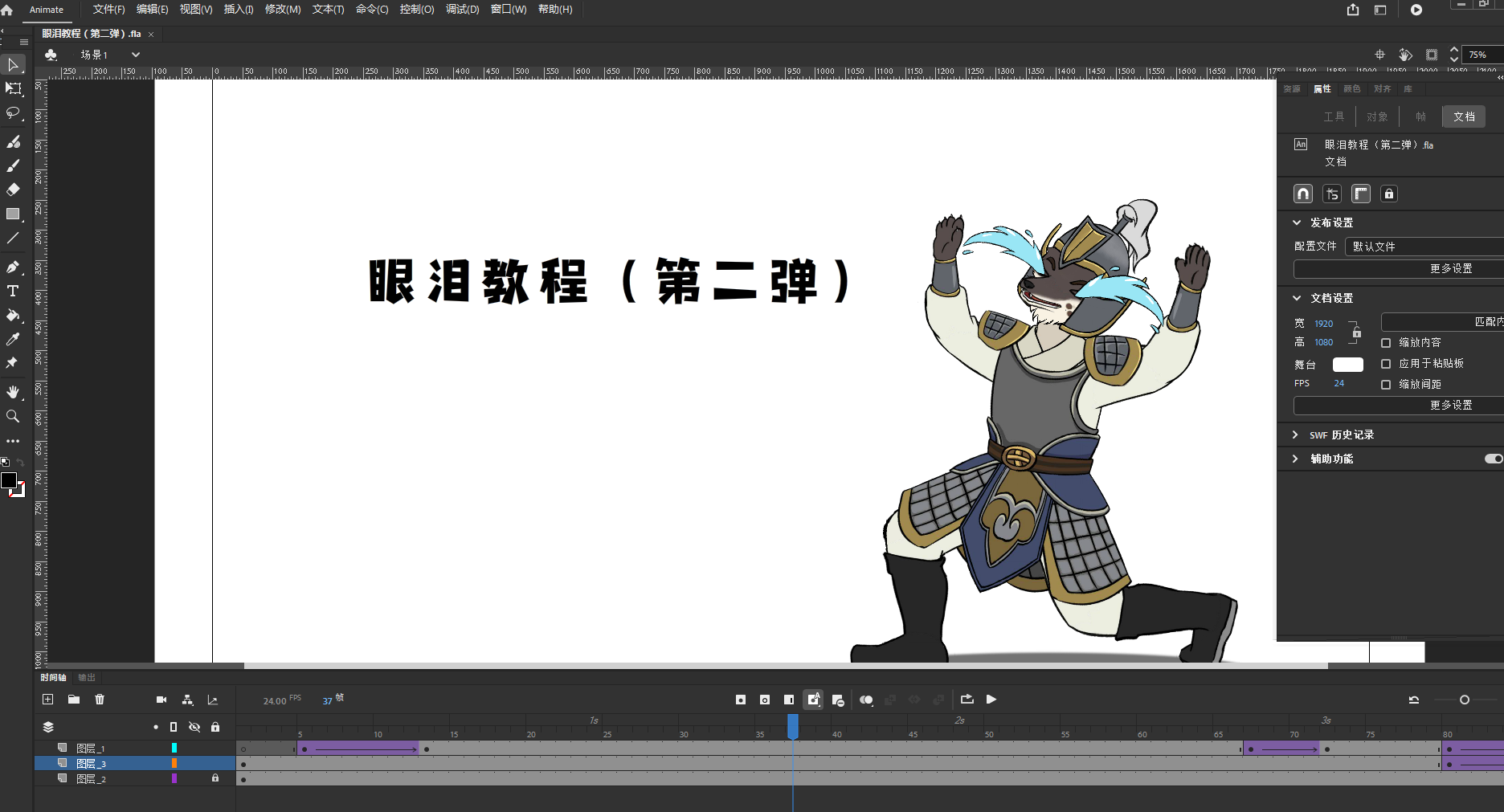Toggle the 辅助功能 switch

[x=1494, y=459]
